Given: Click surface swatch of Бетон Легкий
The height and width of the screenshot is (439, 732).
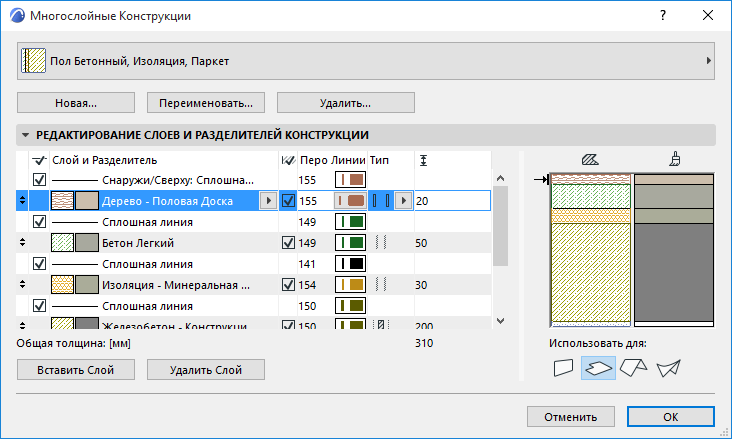Looking at the screenshot, I should click(87, 243).
